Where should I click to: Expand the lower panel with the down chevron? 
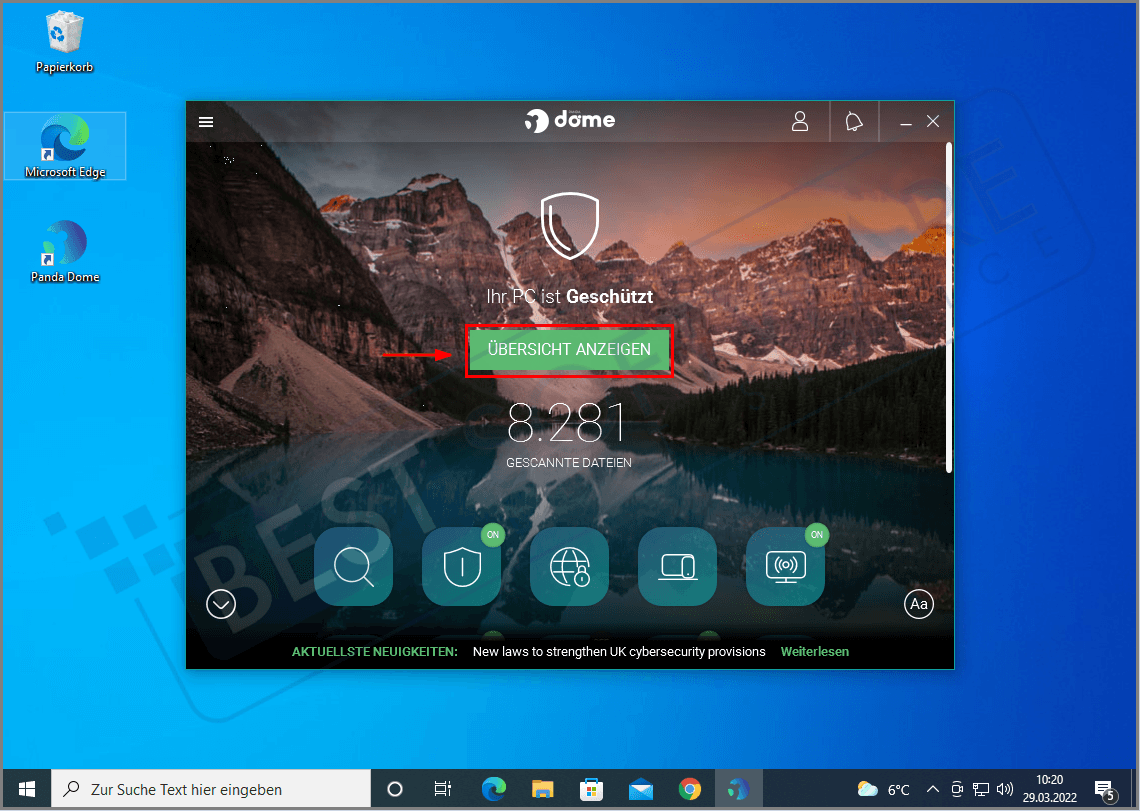[x=221, y=603]
